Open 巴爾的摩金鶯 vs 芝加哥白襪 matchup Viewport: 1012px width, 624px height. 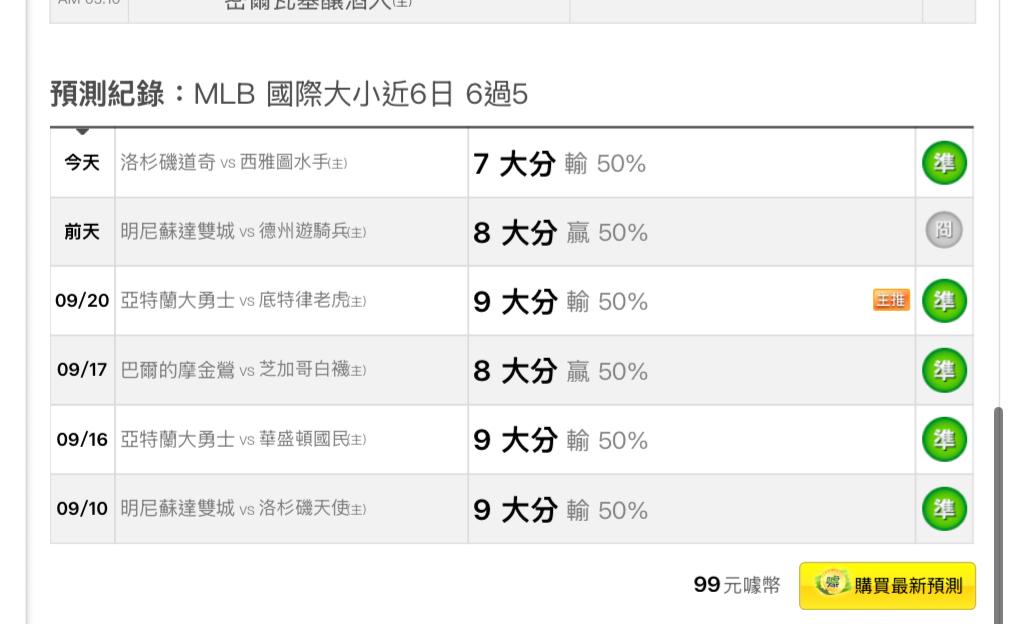(x=243, y=371)
